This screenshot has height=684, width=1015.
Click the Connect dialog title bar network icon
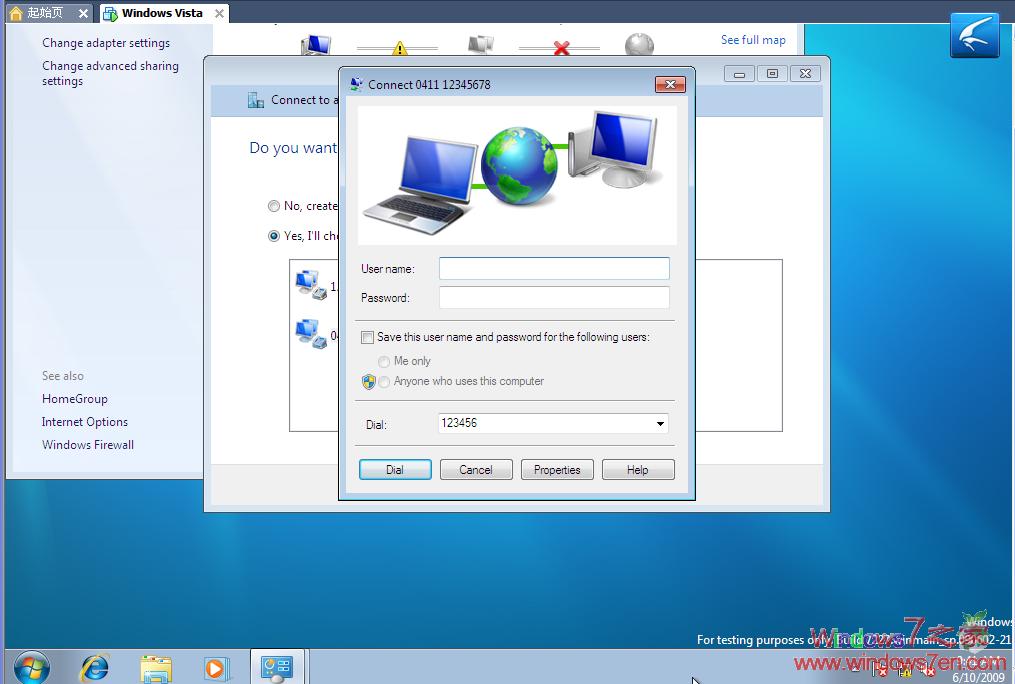pos(358,84)
